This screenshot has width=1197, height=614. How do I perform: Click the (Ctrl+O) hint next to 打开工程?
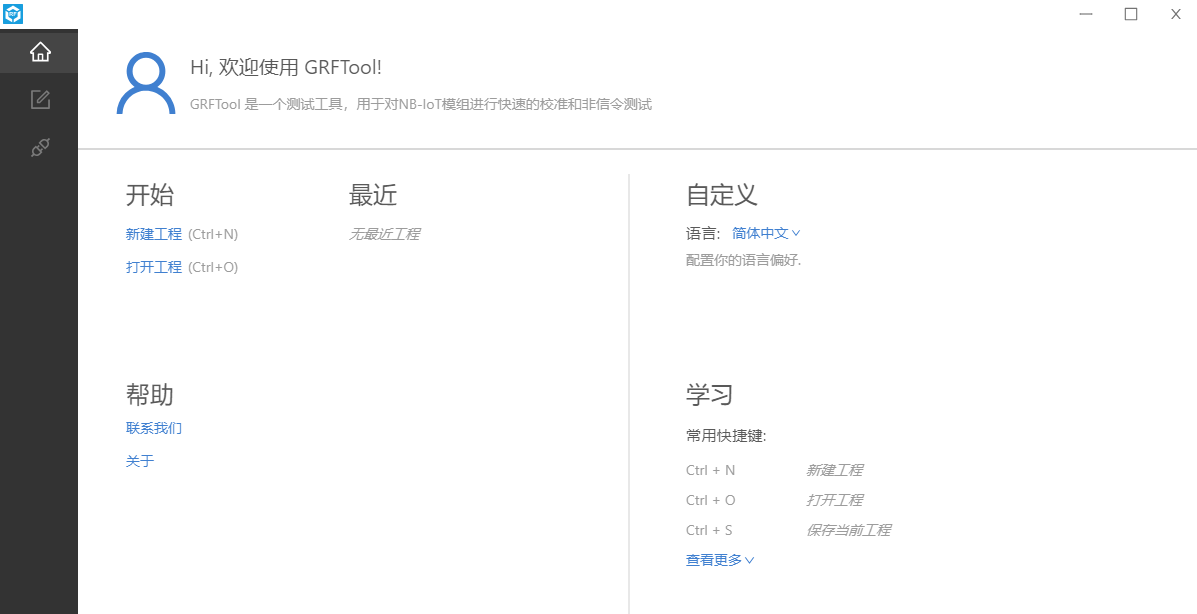(x=213, y=267)
